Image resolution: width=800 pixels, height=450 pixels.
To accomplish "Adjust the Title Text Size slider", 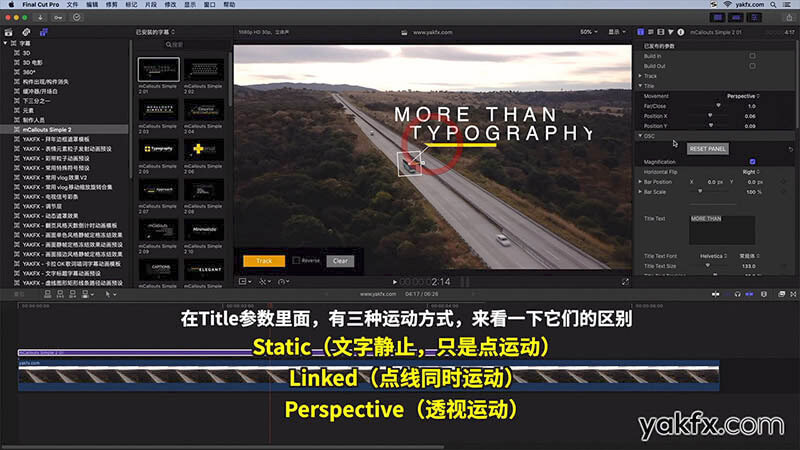I will (x=708, y=266).
